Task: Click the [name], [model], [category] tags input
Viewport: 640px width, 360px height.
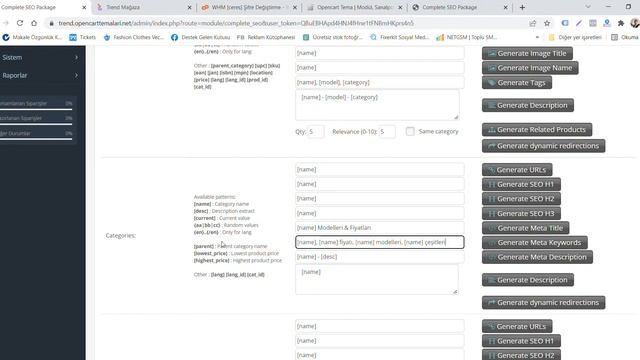Action: pos(380,82)
